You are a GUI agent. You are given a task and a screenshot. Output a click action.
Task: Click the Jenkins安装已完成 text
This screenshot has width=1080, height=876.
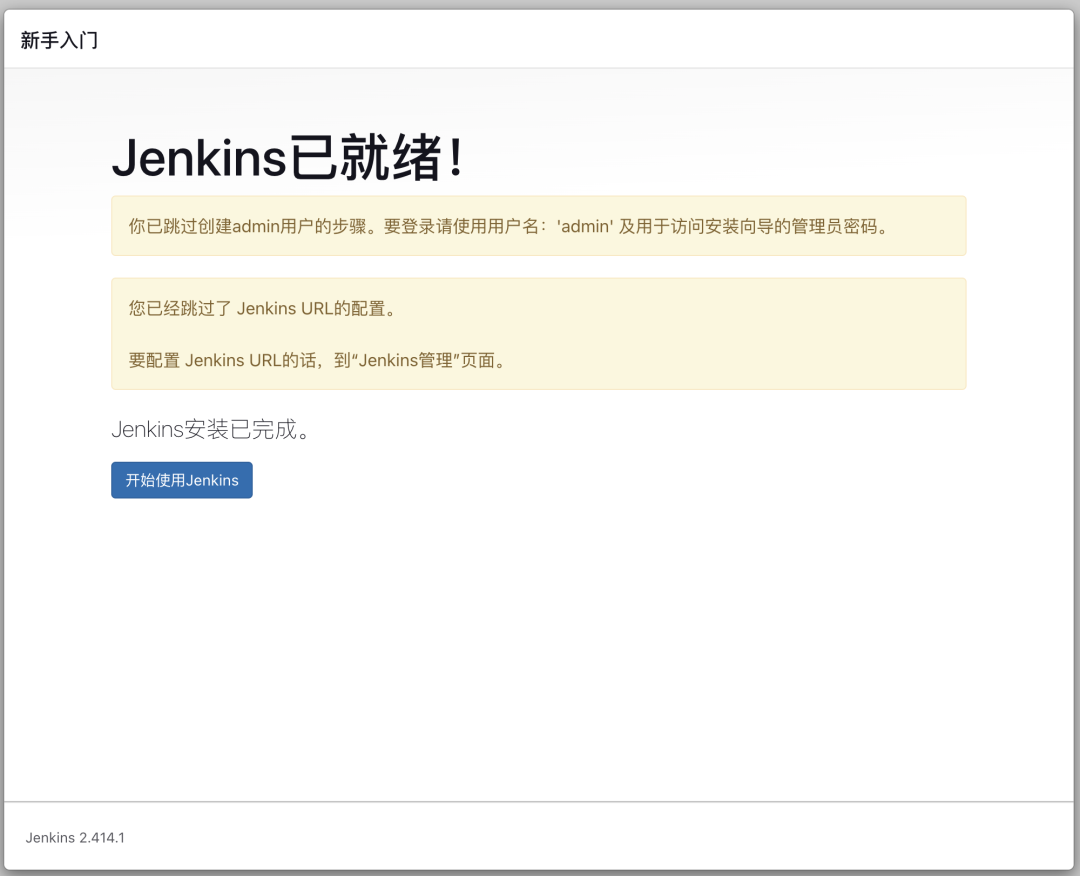211,429
